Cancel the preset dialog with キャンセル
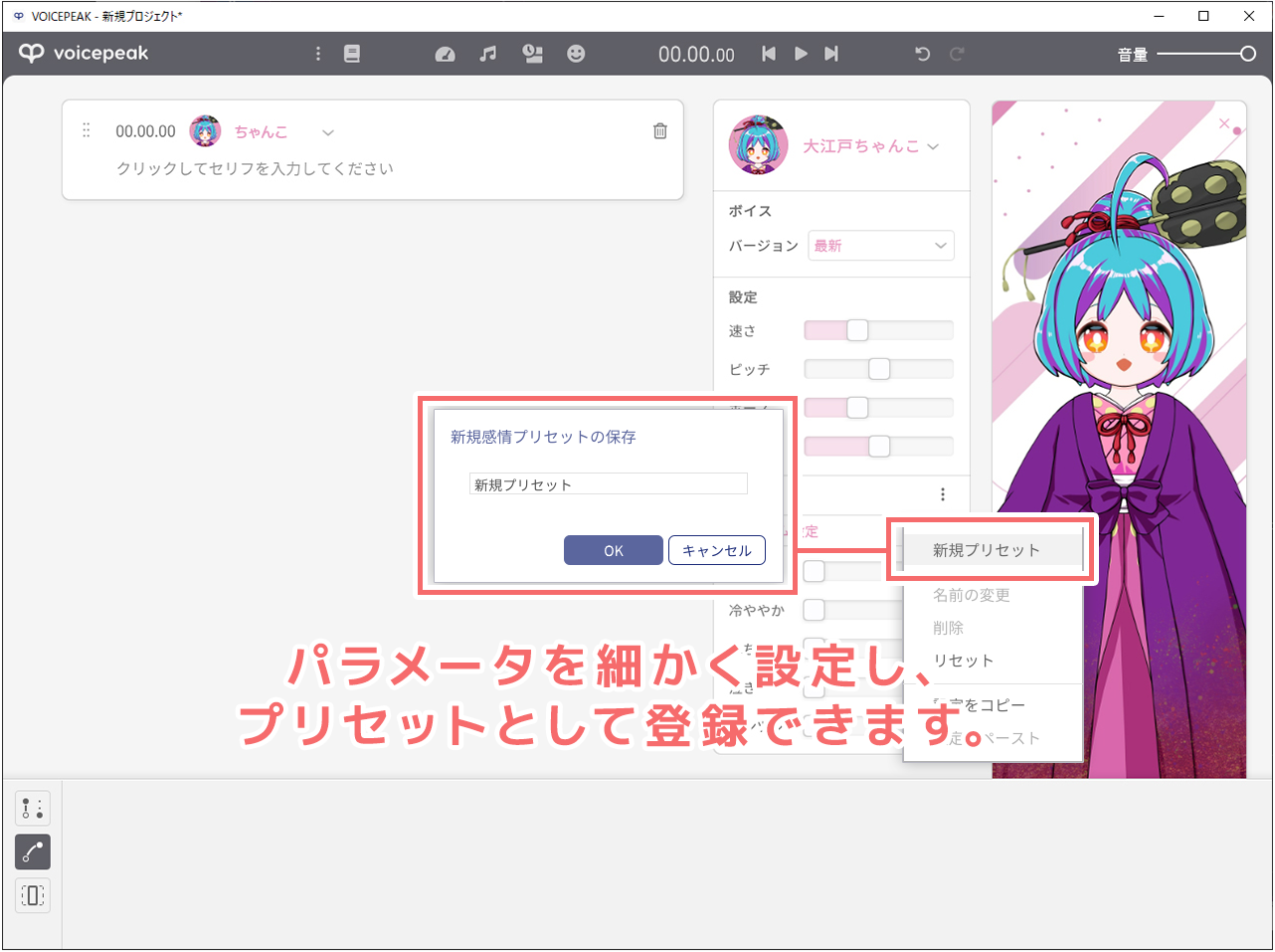Screen dimensions: 1275x952 (x=717, y=550)
